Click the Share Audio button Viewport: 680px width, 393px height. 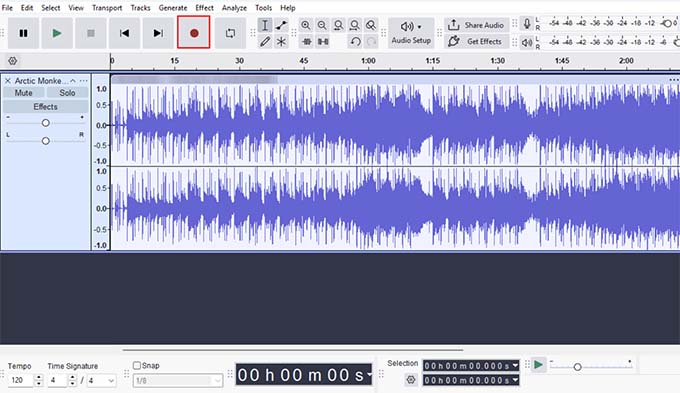477,25
